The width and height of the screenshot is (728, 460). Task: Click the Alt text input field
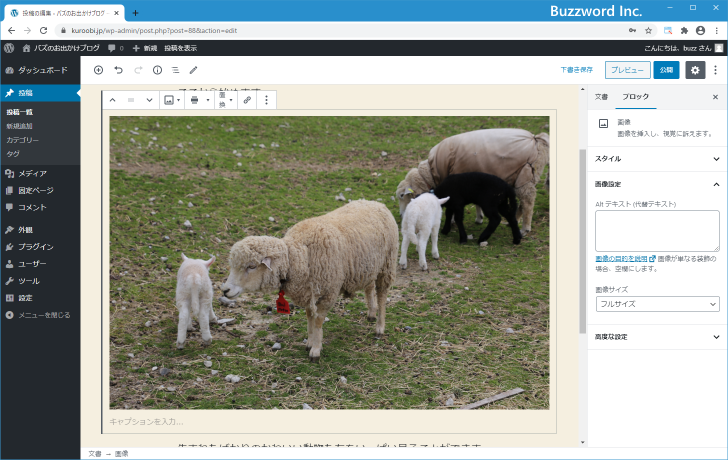[657, 230]
